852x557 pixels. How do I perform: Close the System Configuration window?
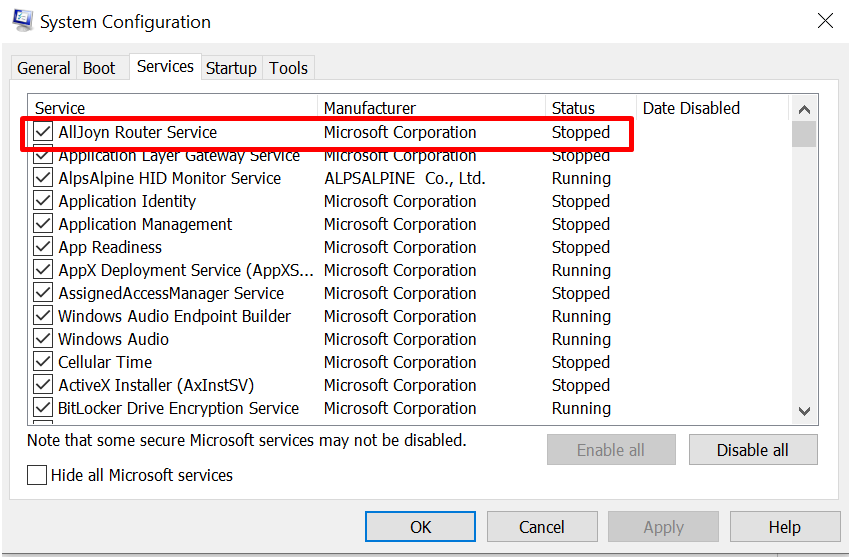coord(825,21)
